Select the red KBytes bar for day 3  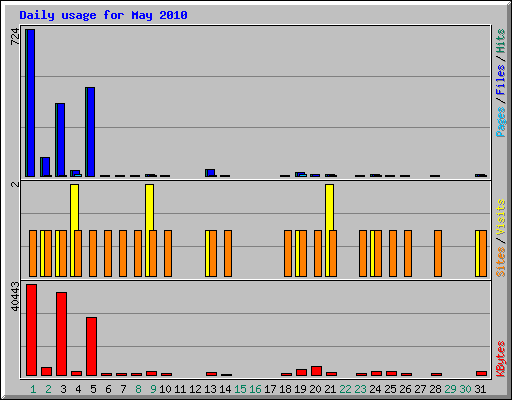pyautogui.click(x=62, y=334)
